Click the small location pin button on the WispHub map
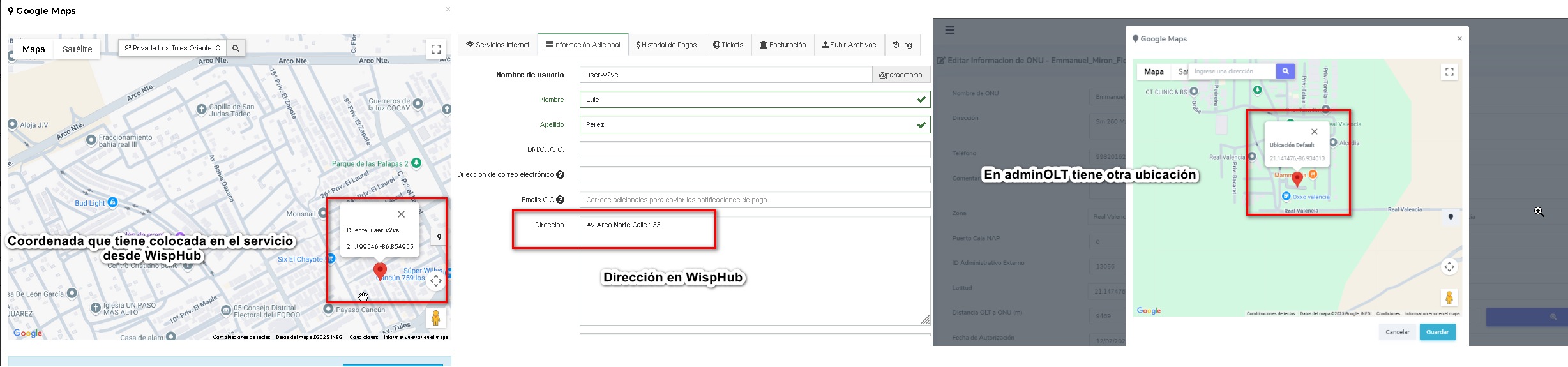The height and width of the screenshot is (367, 1568). point(439,237)
